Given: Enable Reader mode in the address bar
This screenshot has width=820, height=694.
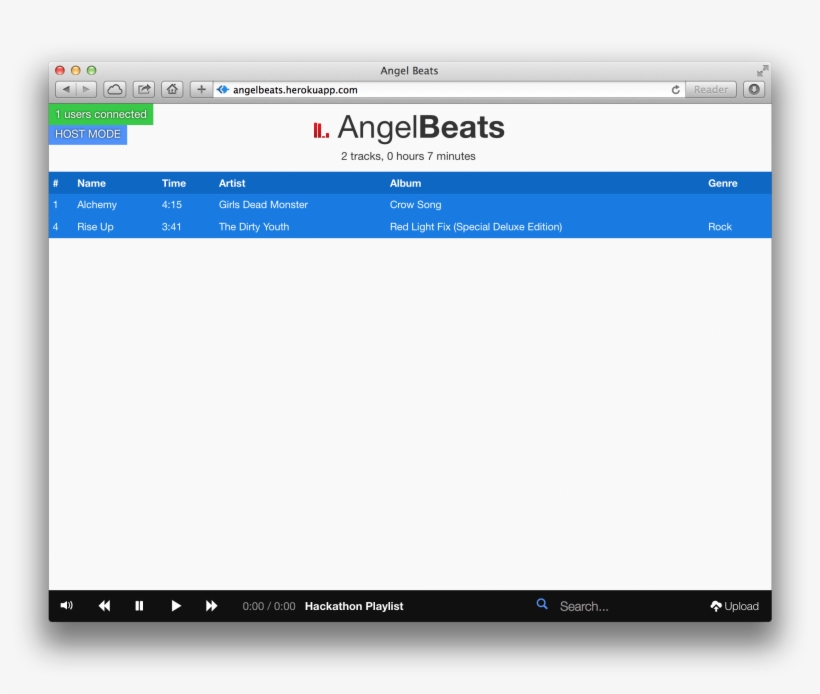Looking at the screenshot, I should pos(711,89).
